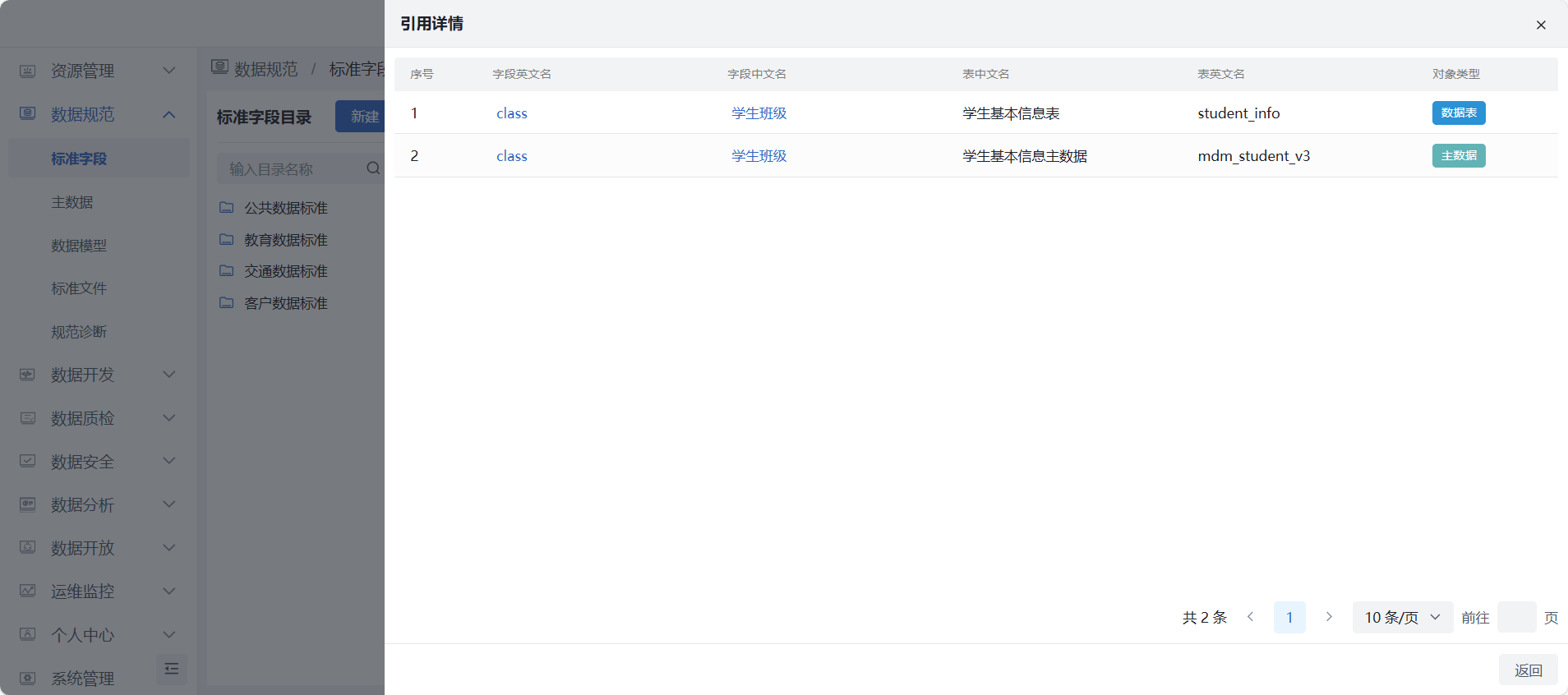The height and width of the screenshot is (695, 1568).
Task: Click the 新建 button
Action: tap(361, 117)
